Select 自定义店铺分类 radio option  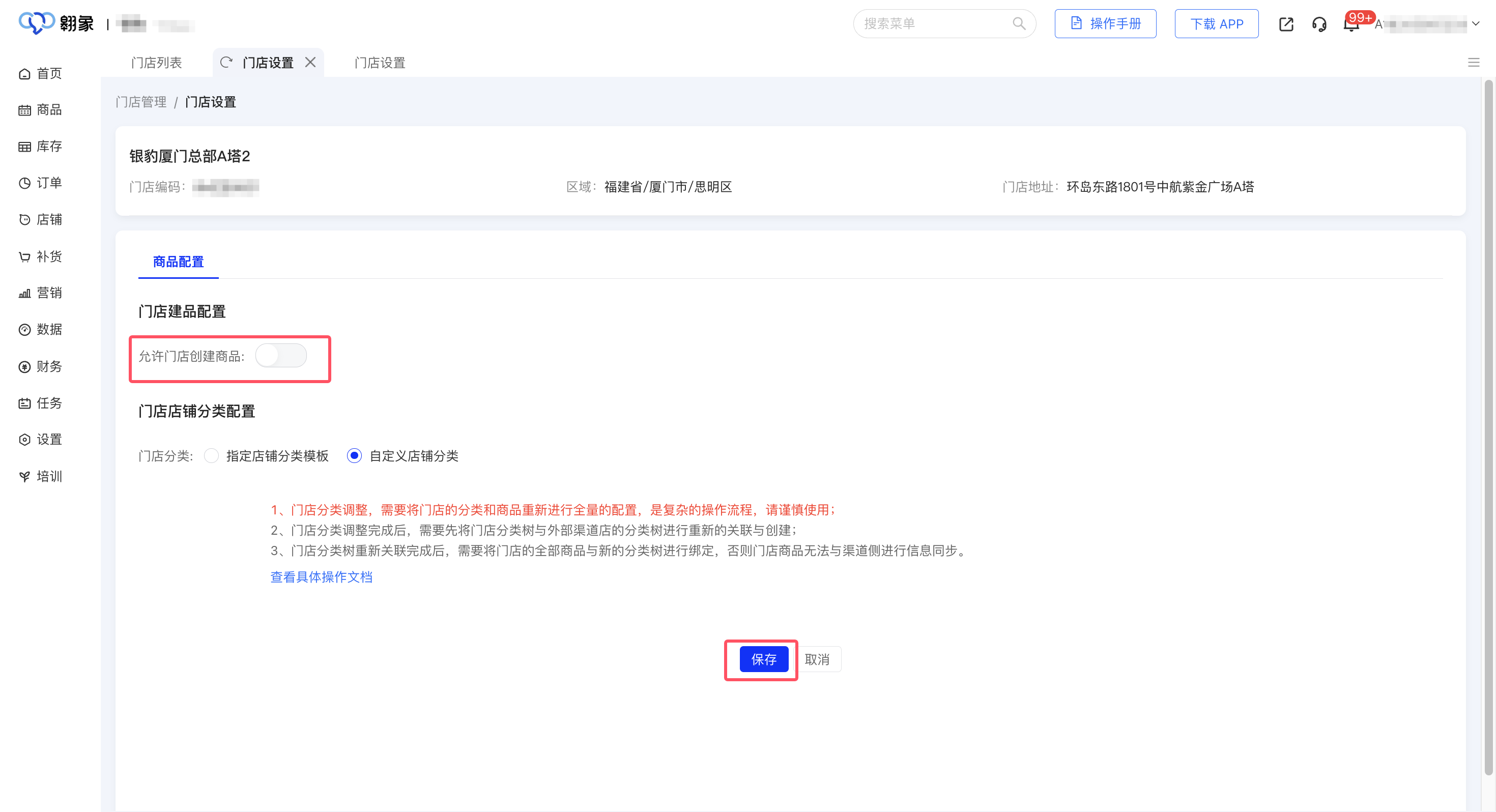coord(354,456)
